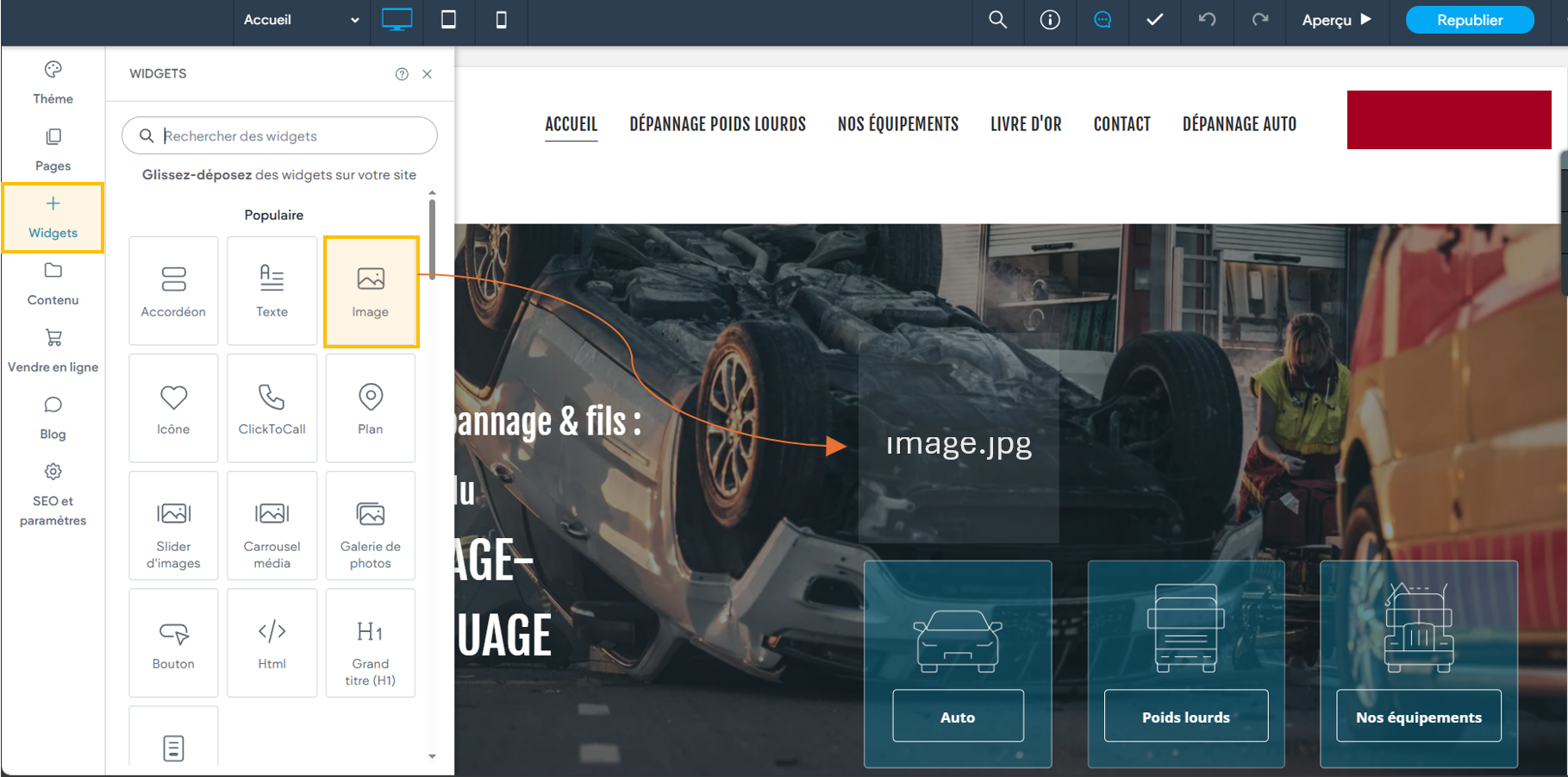
Task: Close the Widgets panel
Action: 427,74
